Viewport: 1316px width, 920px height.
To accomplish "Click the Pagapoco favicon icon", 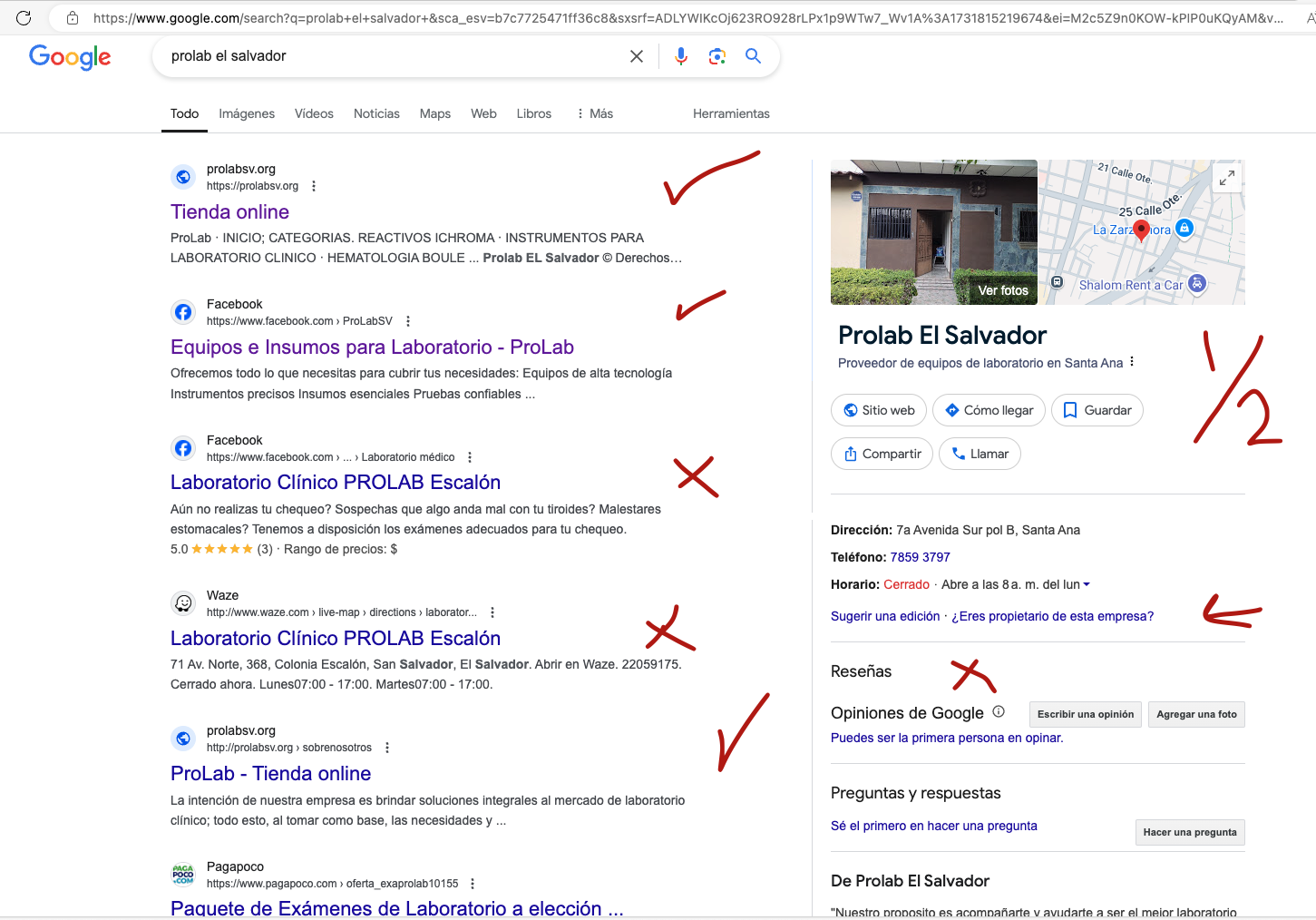I will click(183, 875).
